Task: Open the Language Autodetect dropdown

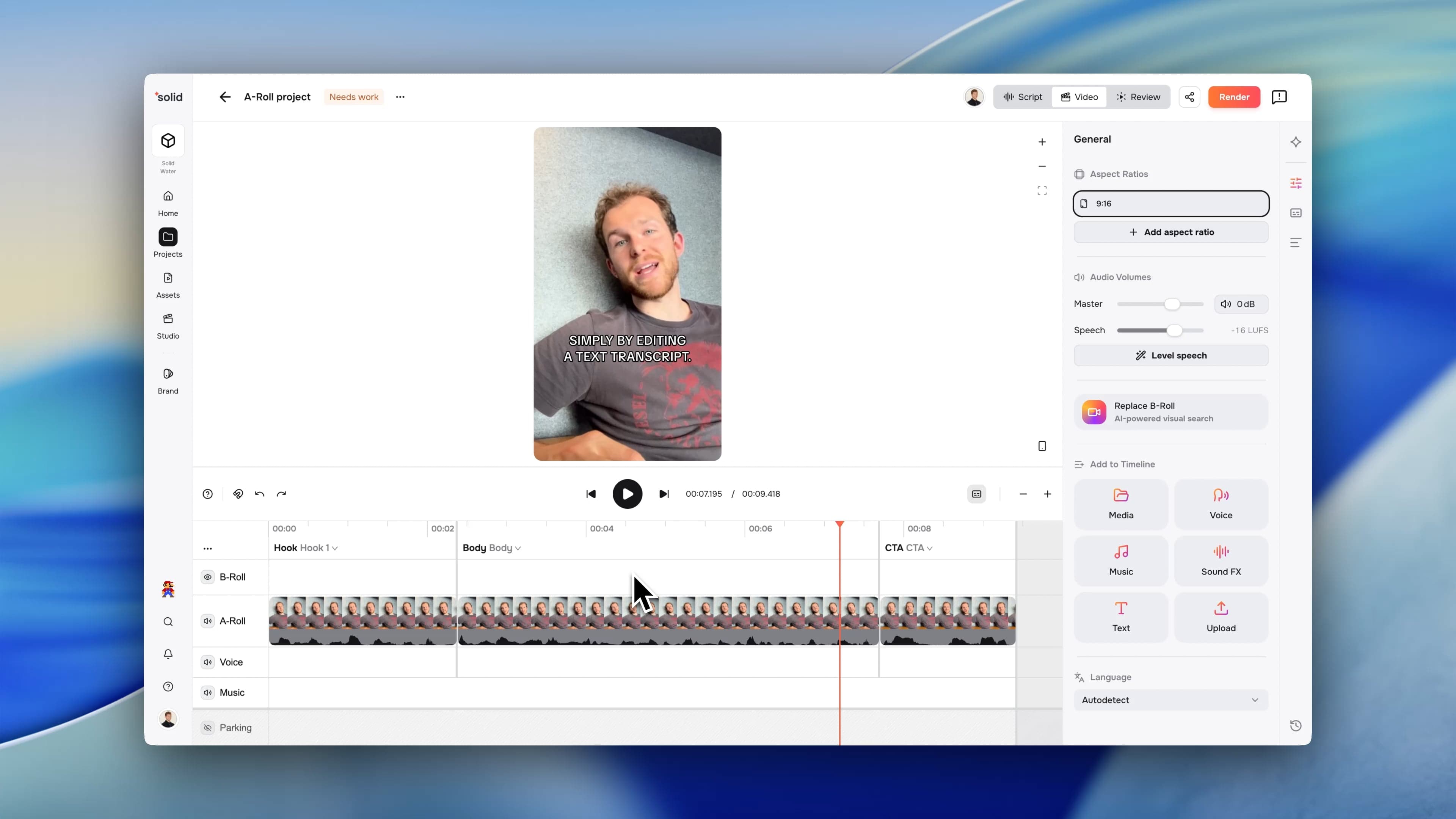Action: point(1170,700)
